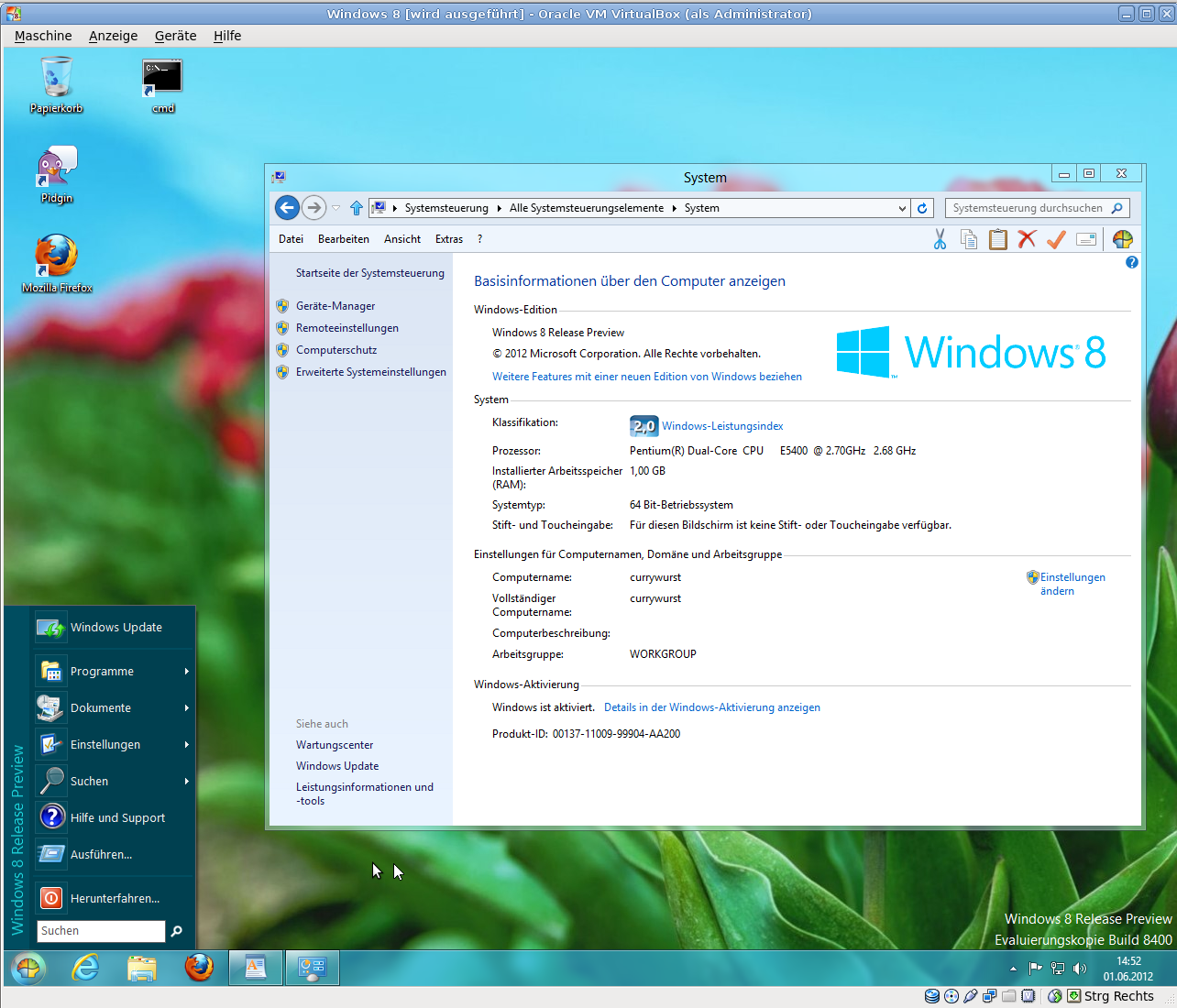Viewport: 1177px width, 1008px height.
Task: Expand breadcrumb arrow after Systemsteuerung
Action: click(x=499, y=208)
